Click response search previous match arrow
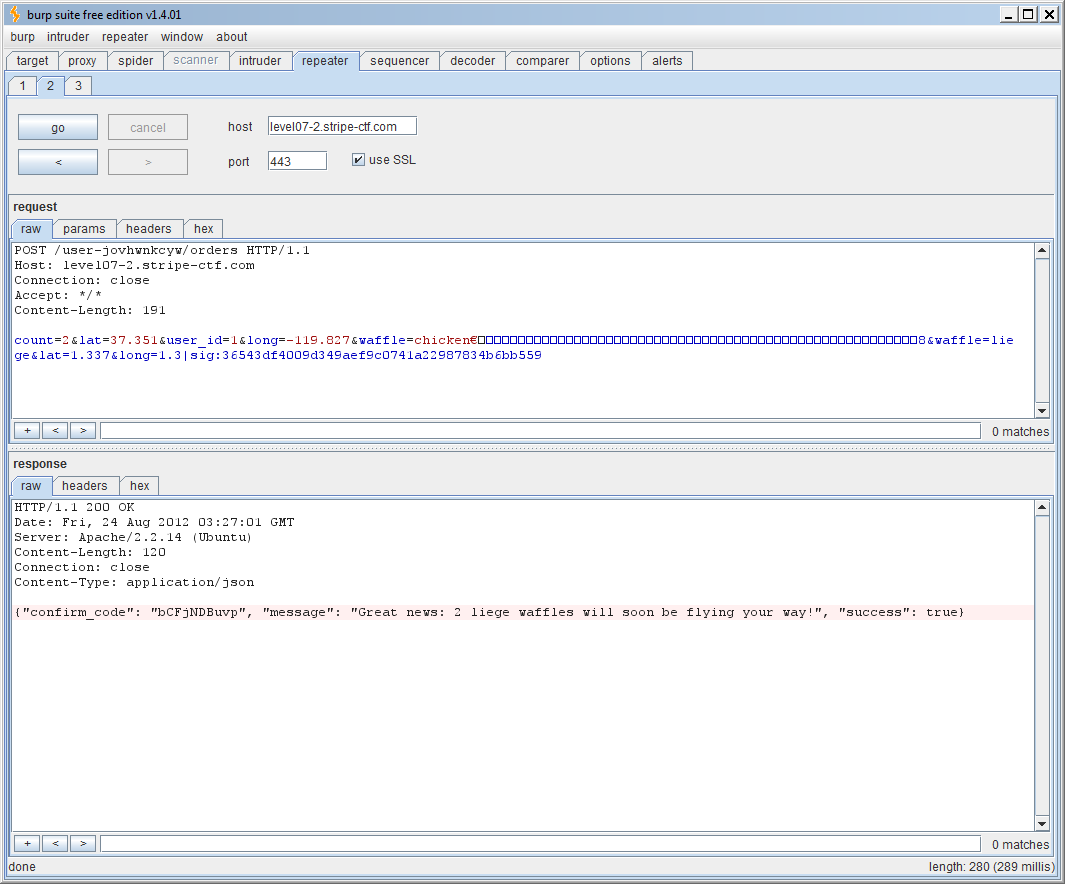1065x884 pixels. coord(55,843)
